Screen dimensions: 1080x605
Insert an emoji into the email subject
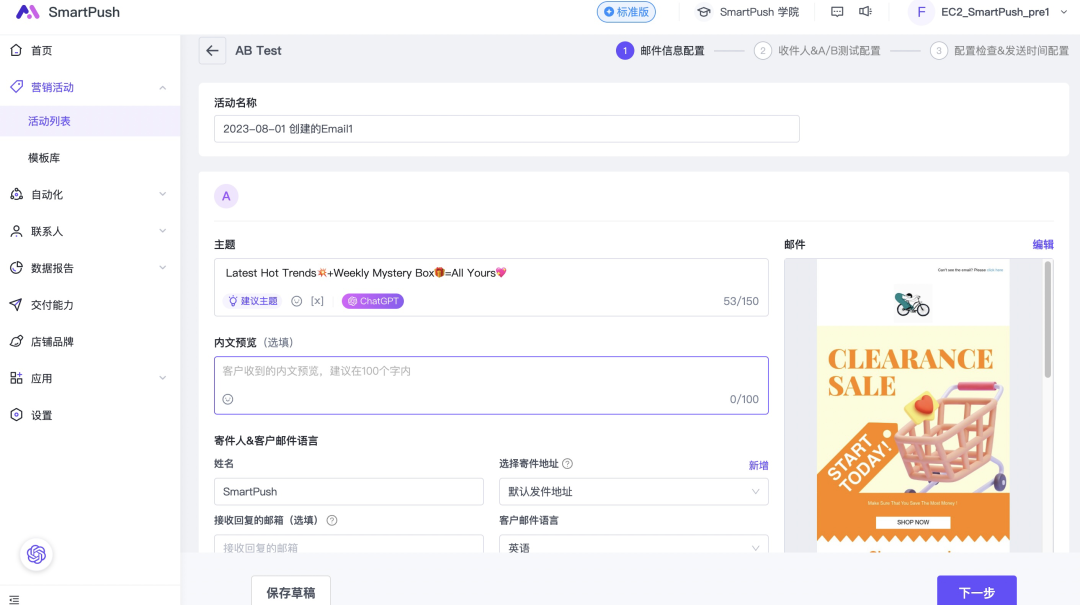tap(296, 300)
